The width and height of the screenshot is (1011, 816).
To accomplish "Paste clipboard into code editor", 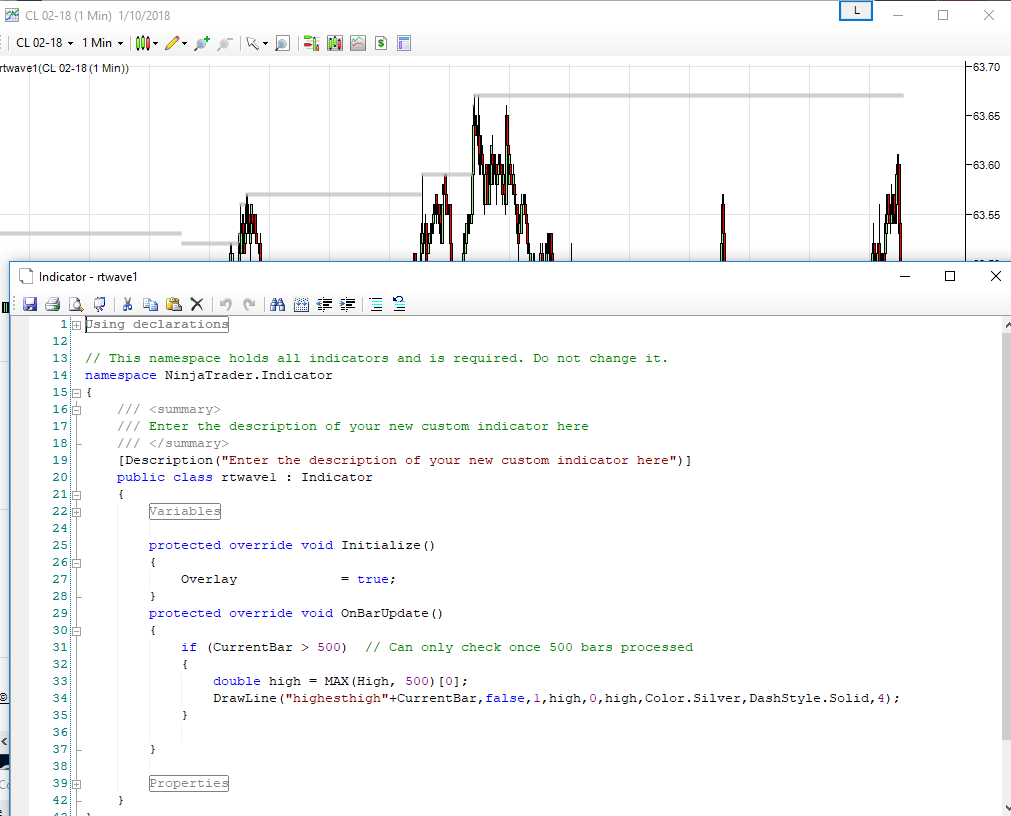I will point(173,304).
